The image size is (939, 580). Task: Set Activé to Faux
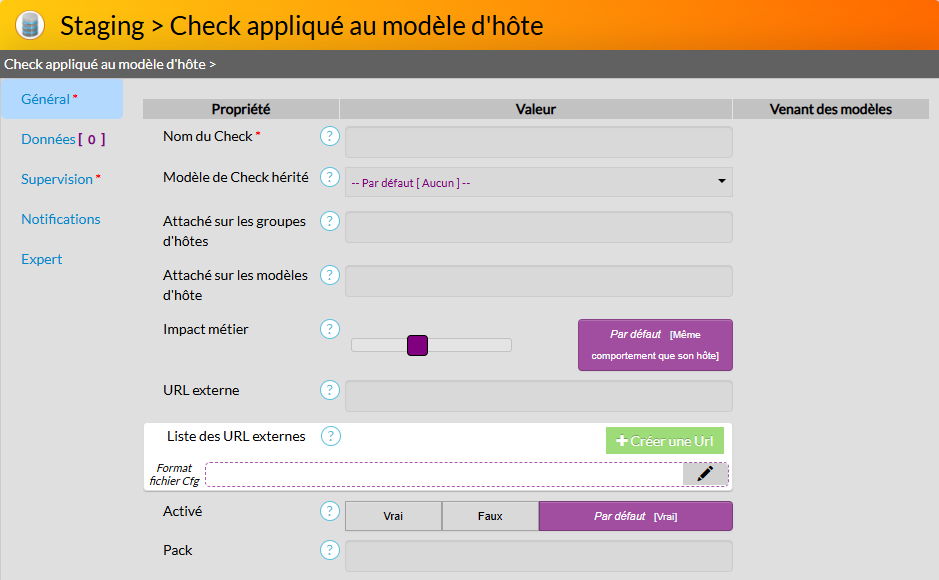point(490,516)
